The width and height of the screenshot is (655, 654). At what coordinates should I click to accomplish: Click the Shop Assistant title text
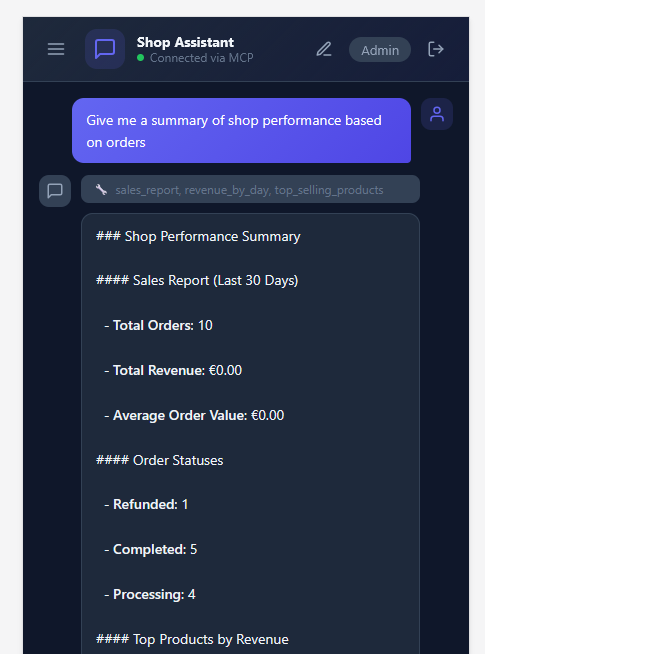coord(185,42)
